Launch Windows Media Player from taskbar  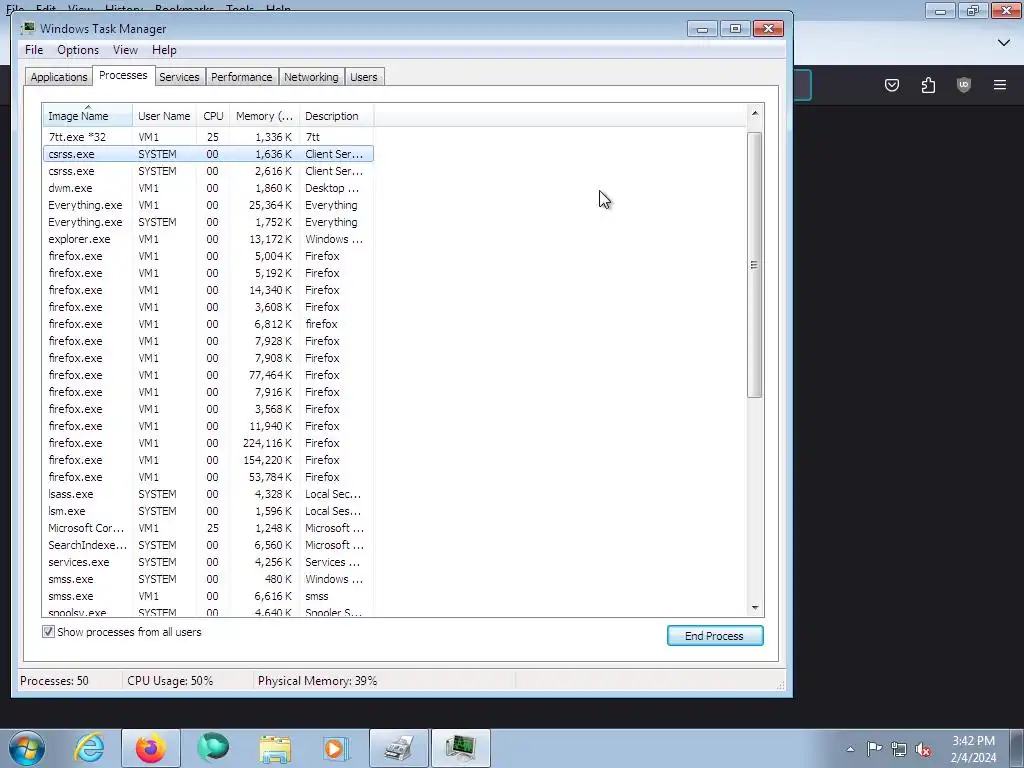tap(336, 748)
